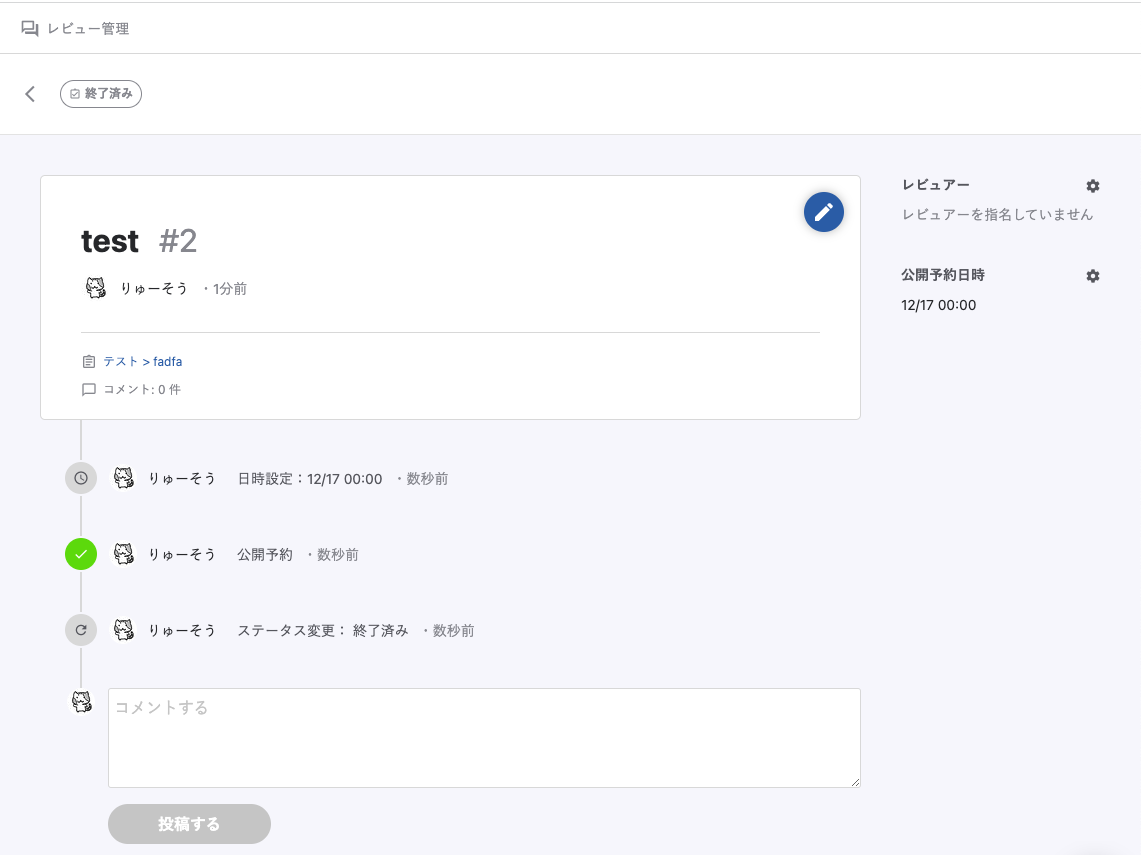Click the レビュー管理 chat icon in header
1141x855 pixels.
[30, 29]
